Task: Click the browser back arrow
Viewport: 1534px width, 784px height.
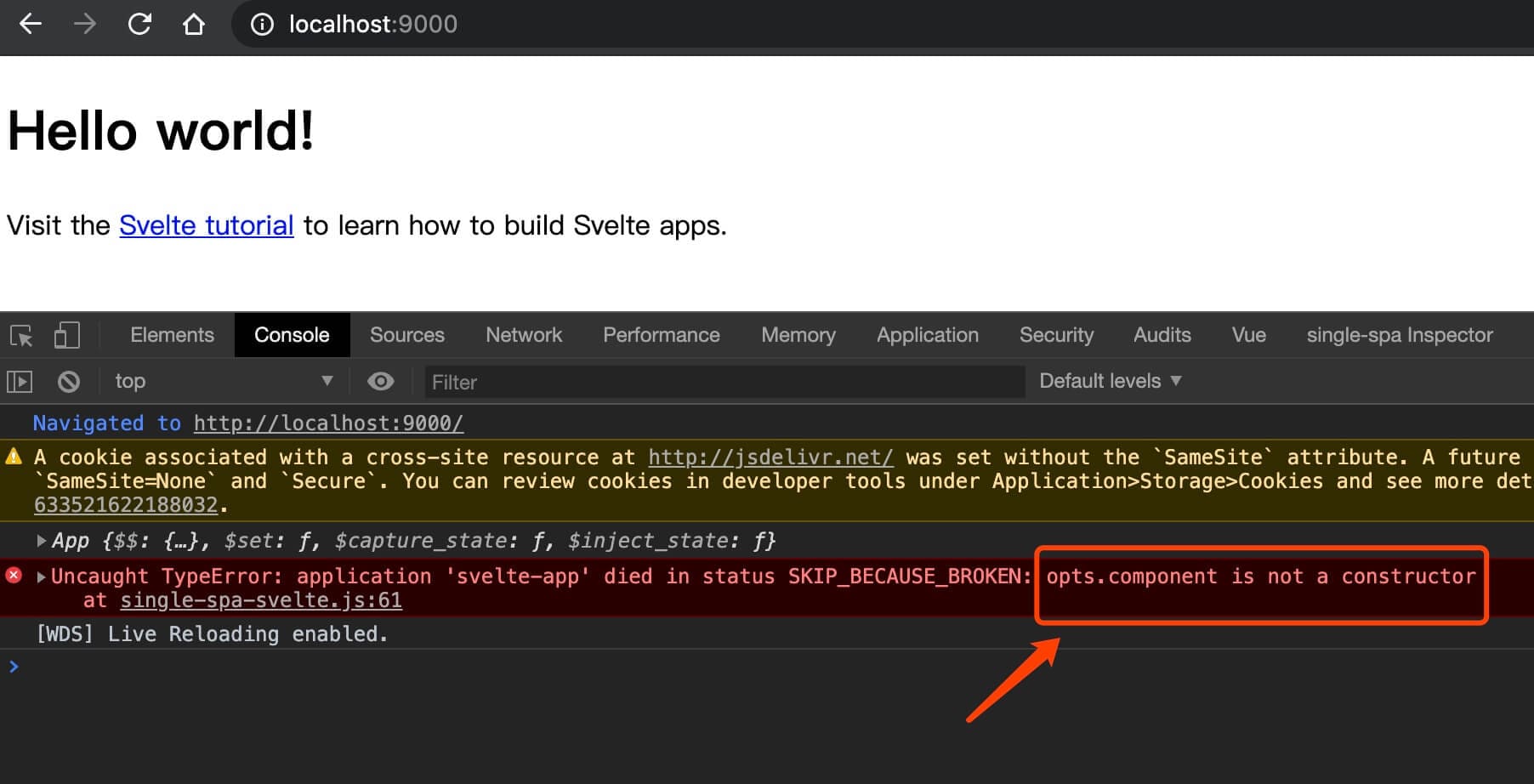Action: 31,24
